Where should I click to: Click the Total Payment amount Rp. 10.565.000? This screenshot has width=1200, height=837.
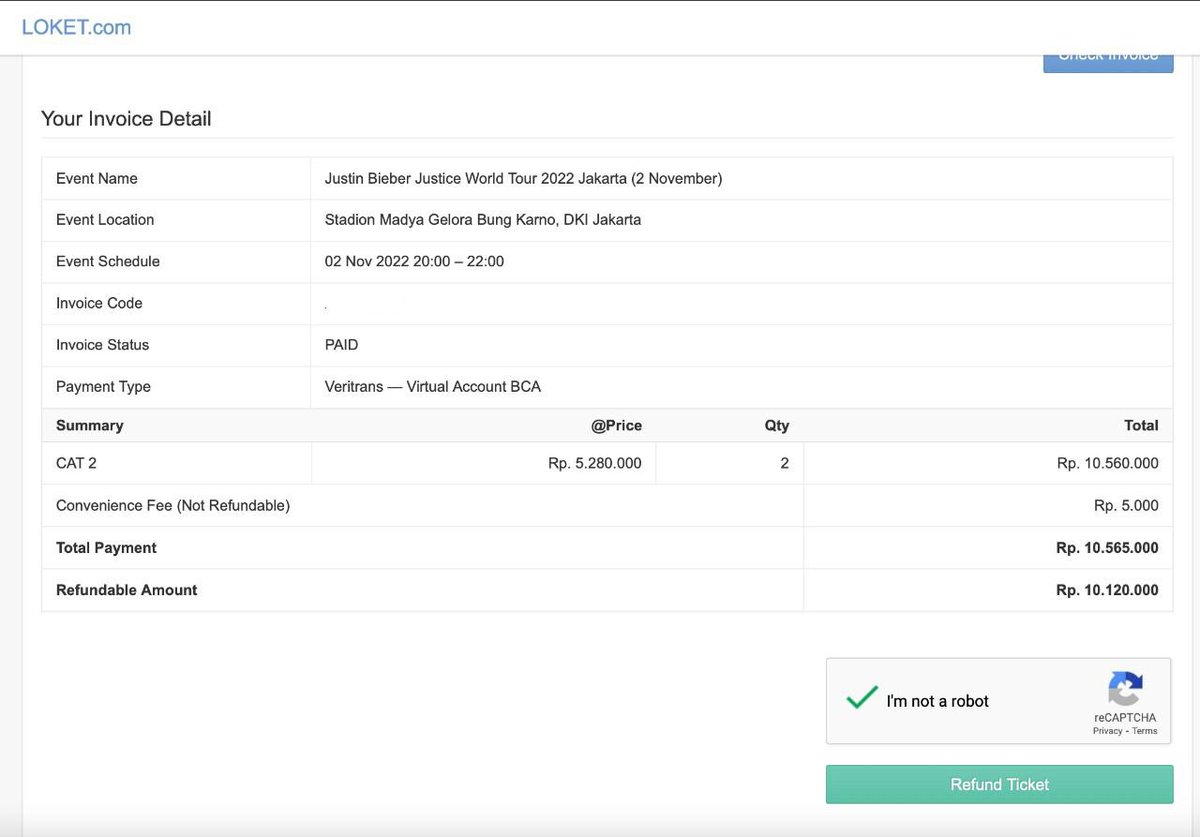tap(1107, 547)
